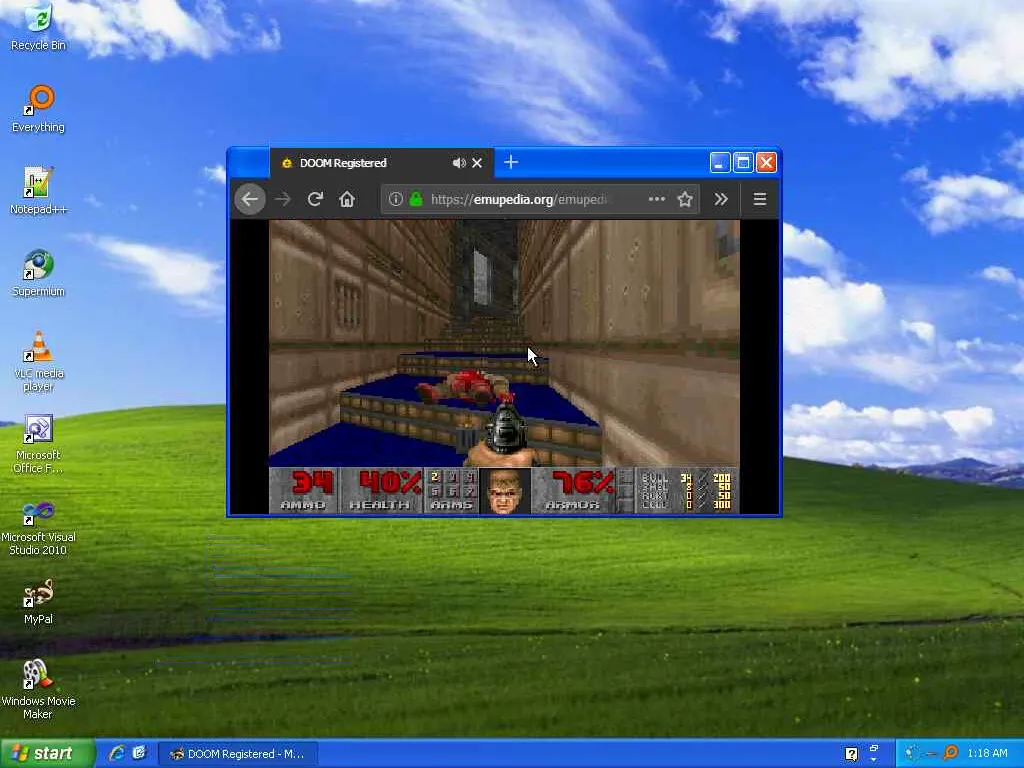Click the ARMS weapon slots panel

click(x=451, y=490)
